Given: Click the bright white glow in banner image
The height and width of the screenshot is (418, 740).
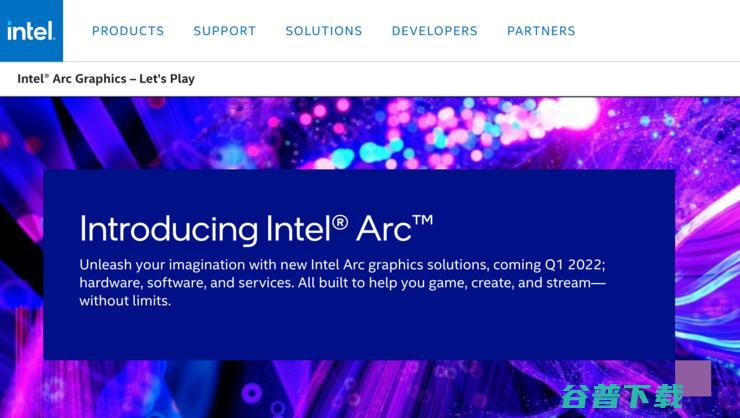Looking at the screenshot, I should [569, 114].
